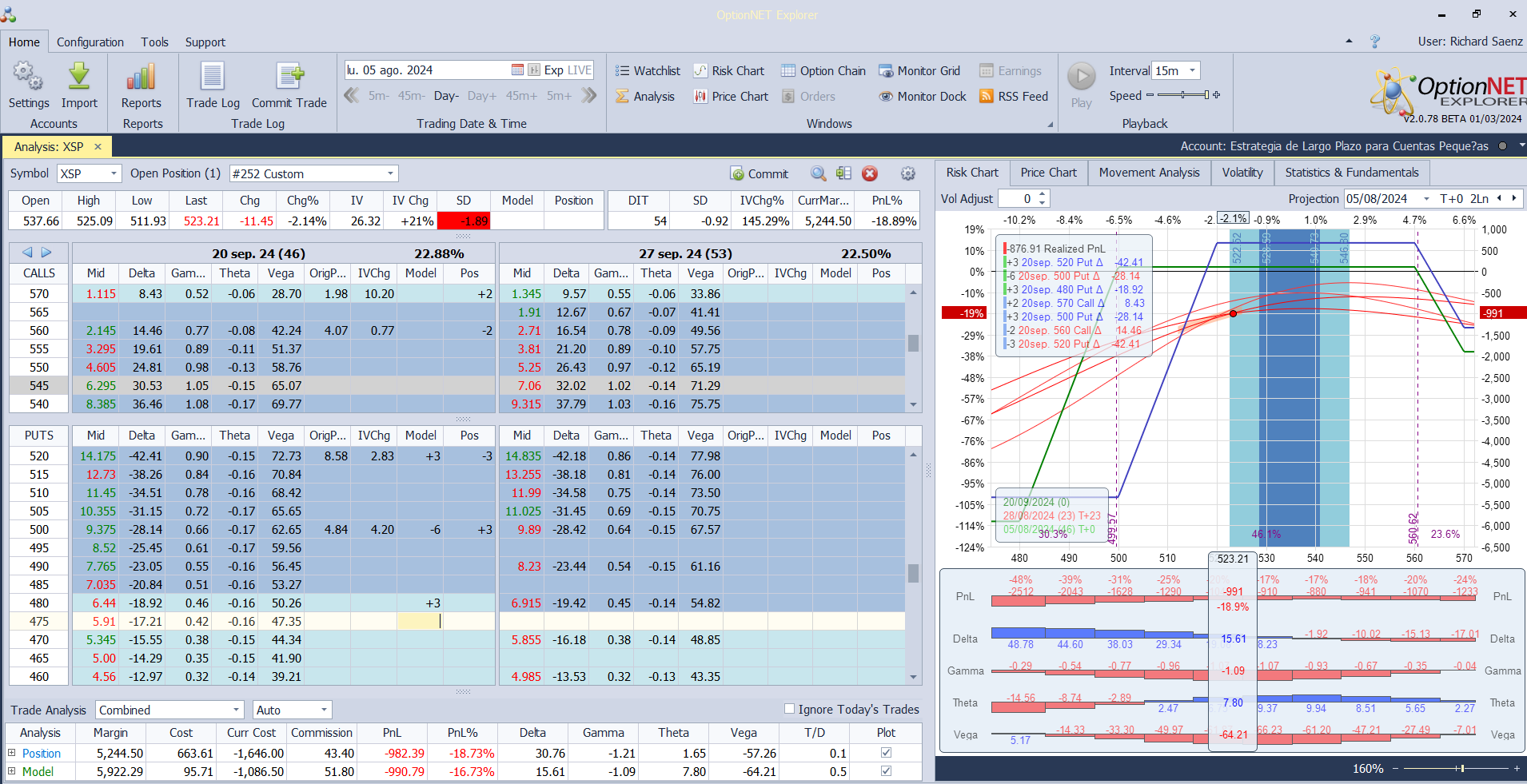This screenshot has height=784, width=1527.
Task: Click the blue help question mark icon
Action: [x=1375, y=42]
